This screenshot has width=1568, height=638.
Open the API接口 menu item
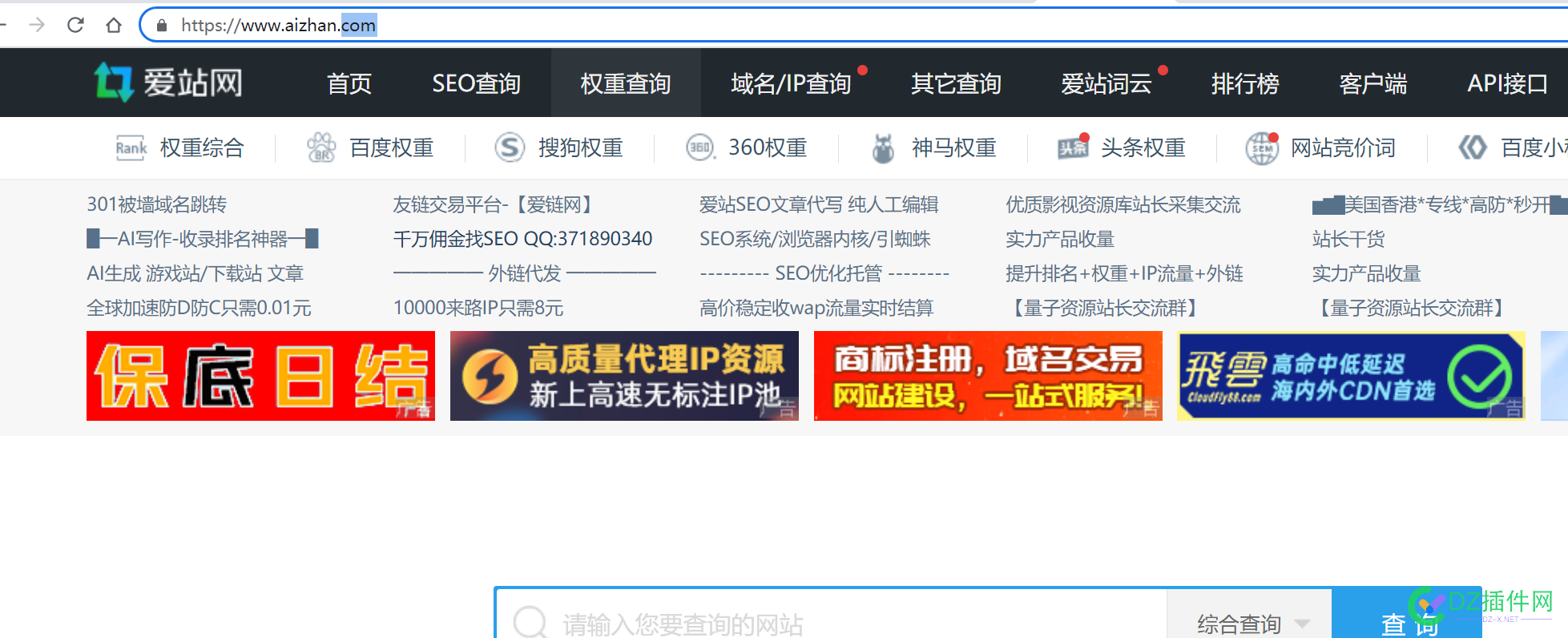[x=1508, y=83]
